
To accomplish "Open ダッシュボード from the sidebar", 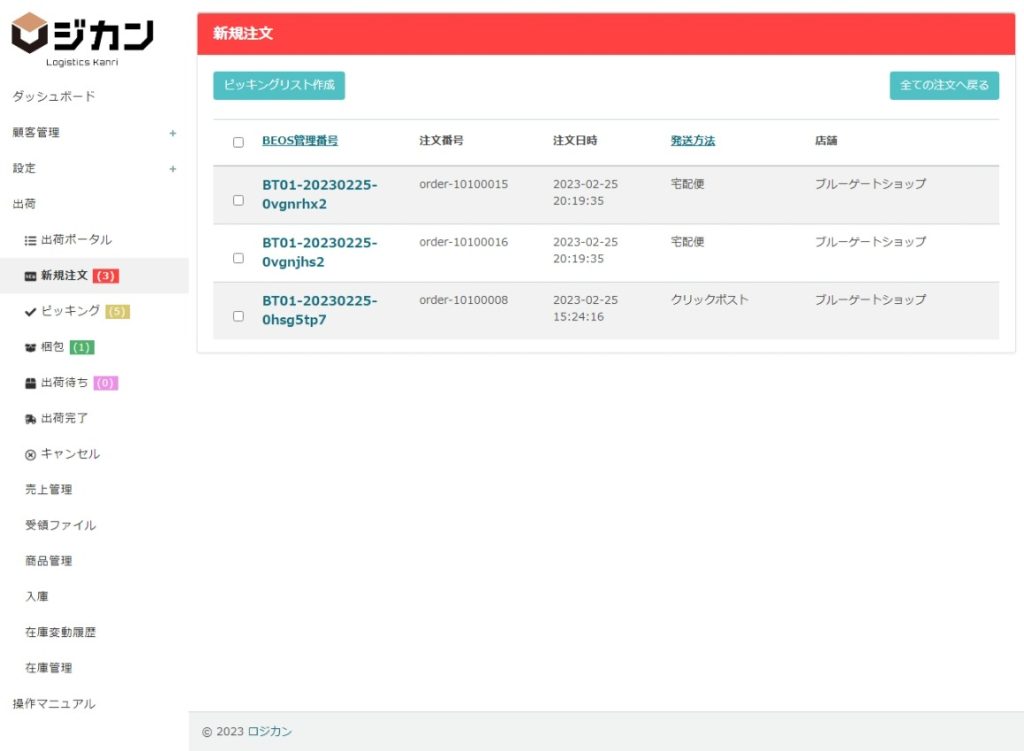I will [x=54, y=97].
